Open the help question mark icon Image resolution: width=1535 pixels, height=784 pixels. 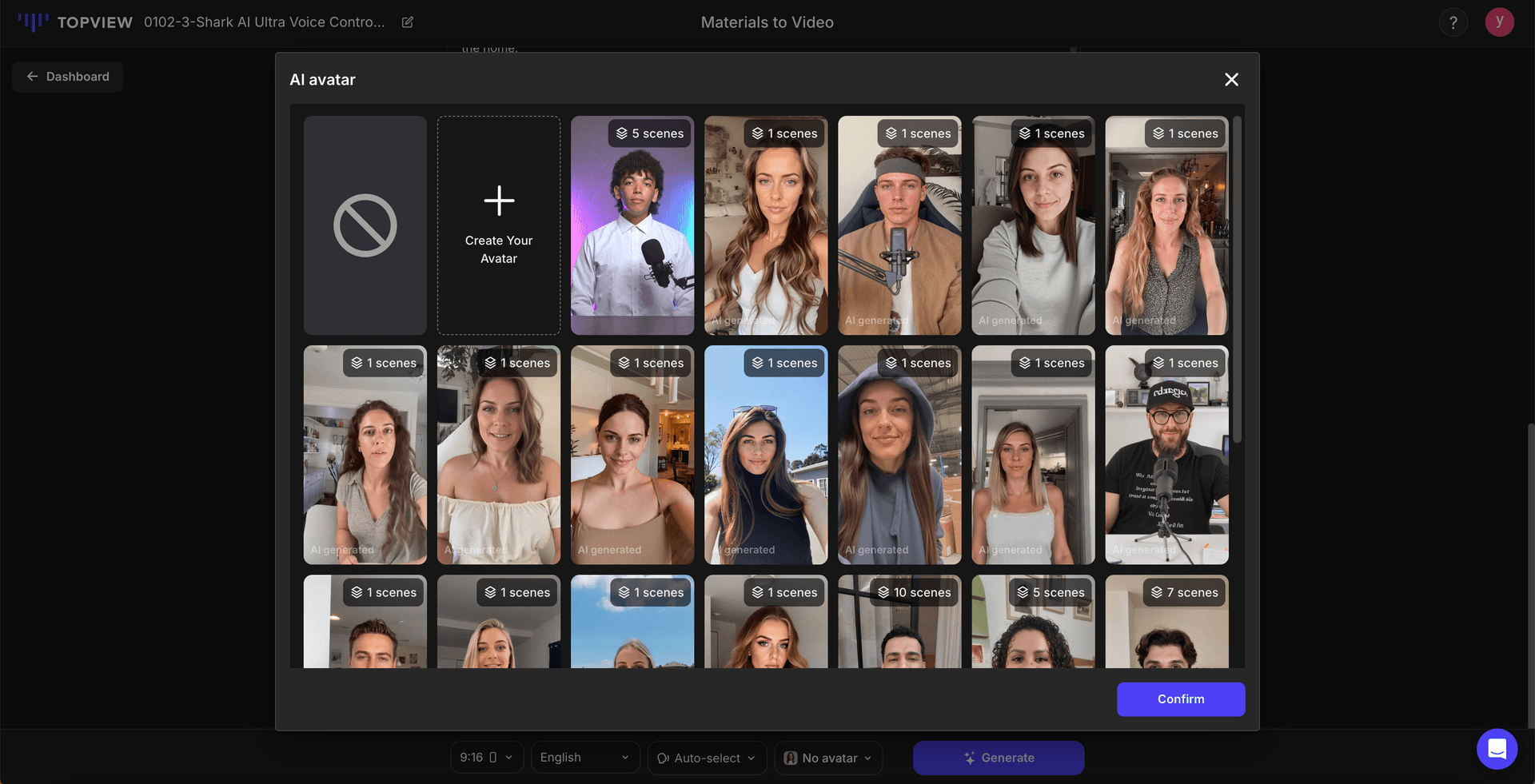[1453, 22]
